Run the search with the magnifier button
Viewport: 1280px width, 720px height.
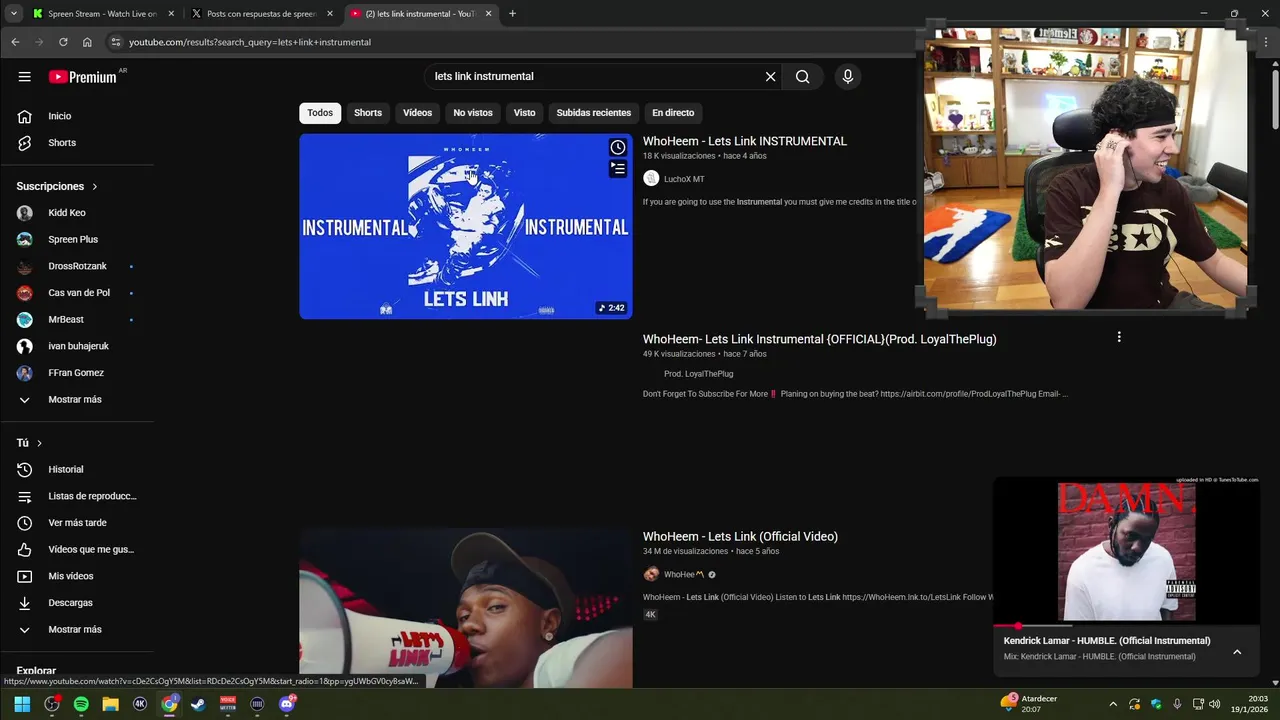[x=802, y=77]
